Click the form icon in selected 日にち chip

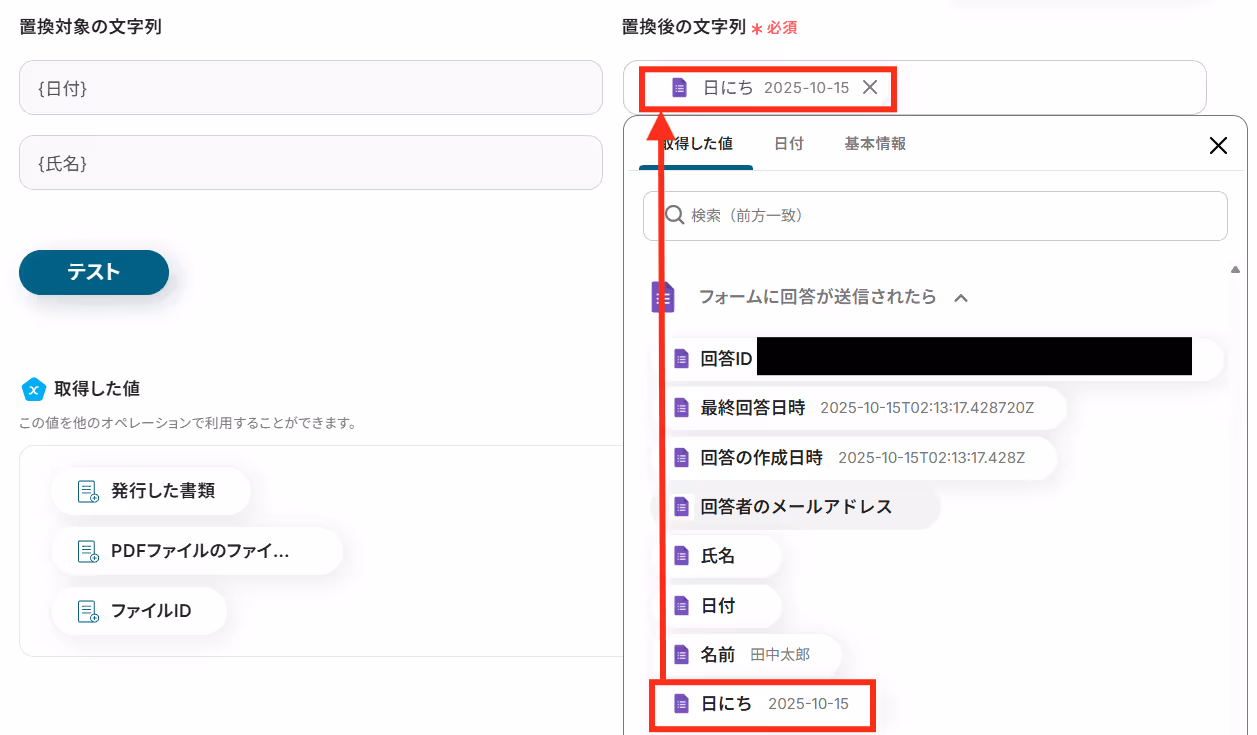(x=679, y=88)
